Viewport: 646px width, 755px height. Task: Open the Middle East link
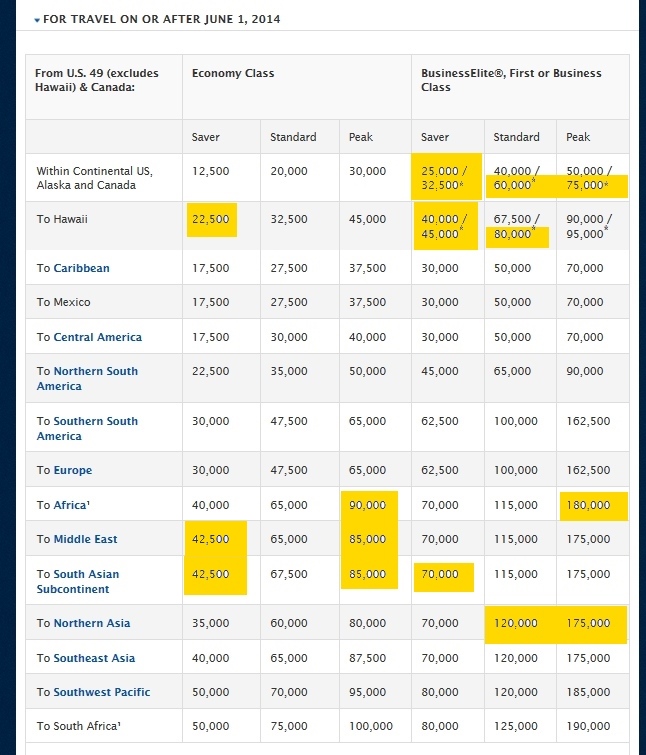click(85, 539)
